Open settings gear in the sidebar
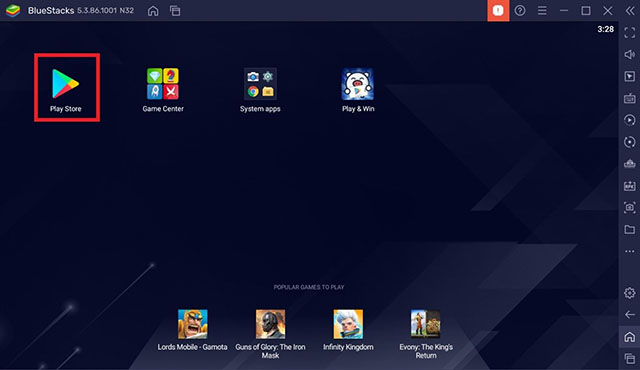Image resolution: width=640 pixels, height=370 pixels. tap(630, 292)
